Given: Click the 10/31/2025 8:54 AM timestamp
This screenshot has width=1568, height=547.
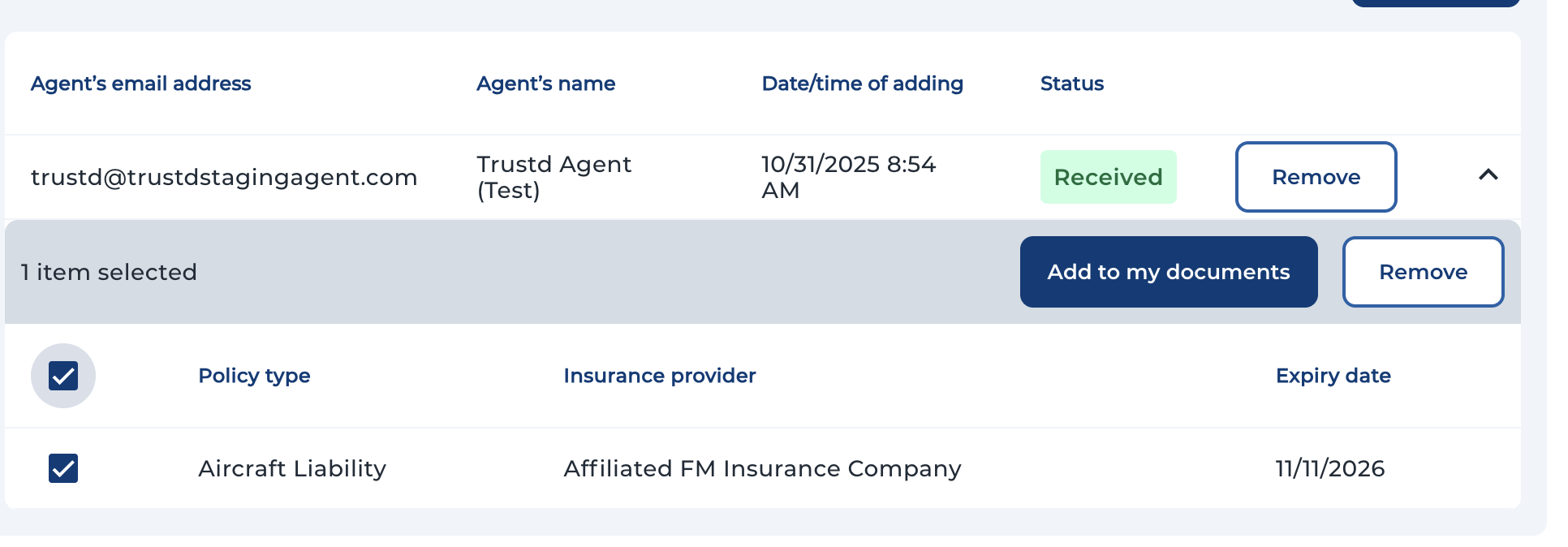Looking at the screenshot, I should tap(848, 177).
